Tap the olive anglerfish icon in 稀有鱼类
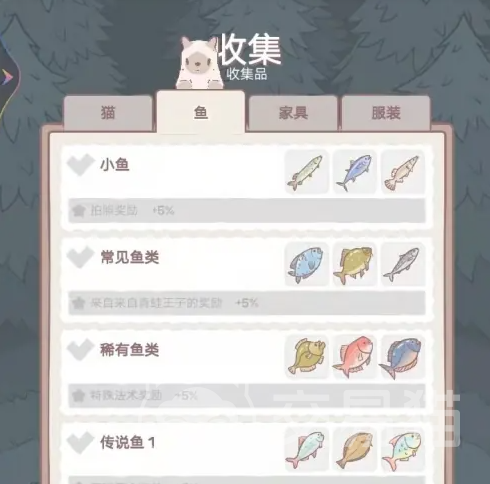The image size is (490, 484). (307, 357)
